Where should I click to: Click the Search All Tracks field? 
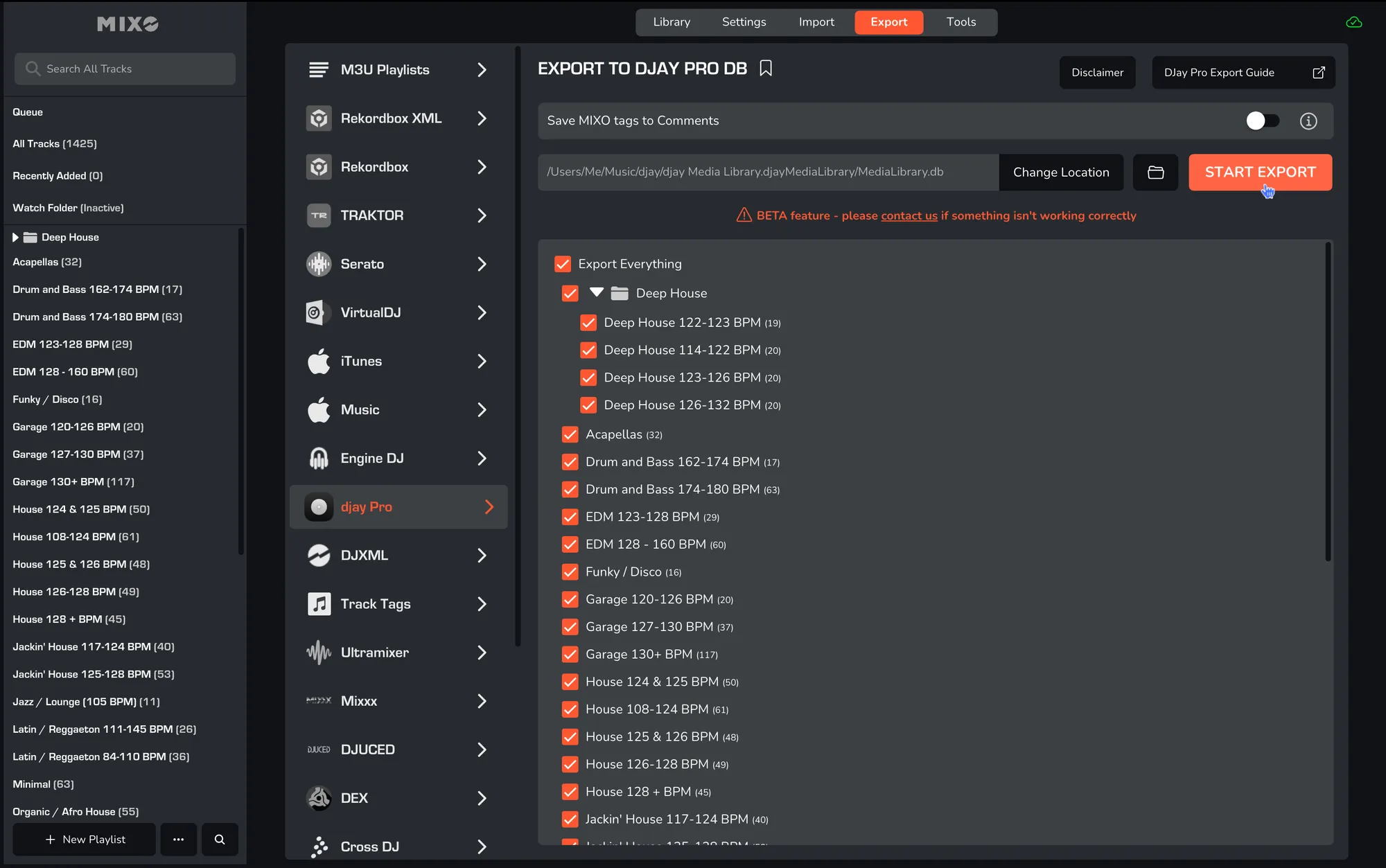[125, 69]
